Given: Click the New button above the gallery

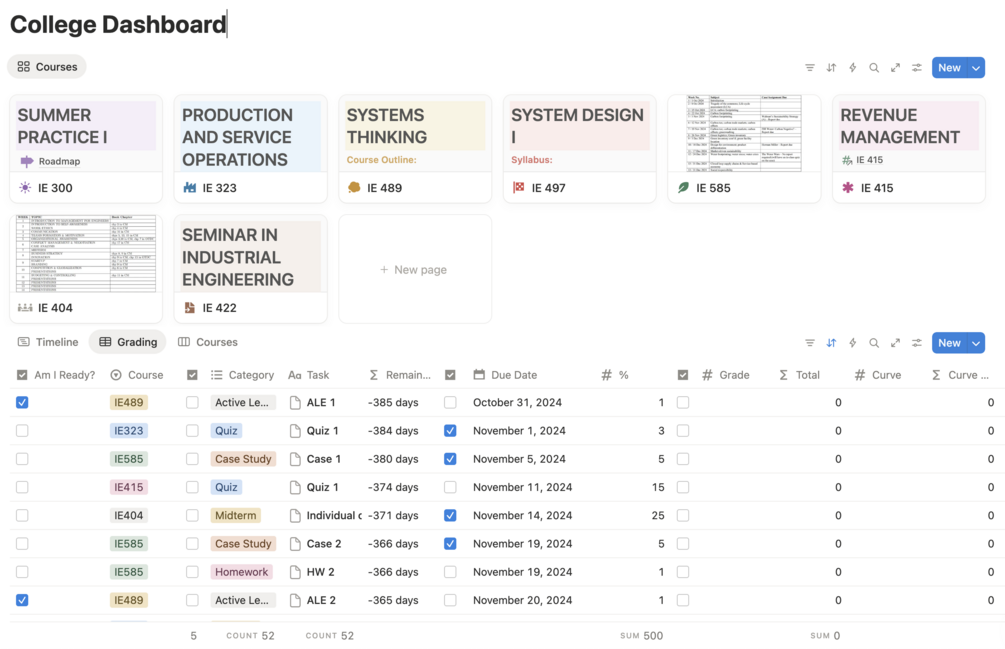Looking at the screenshot, I should (x=948, y=68).
